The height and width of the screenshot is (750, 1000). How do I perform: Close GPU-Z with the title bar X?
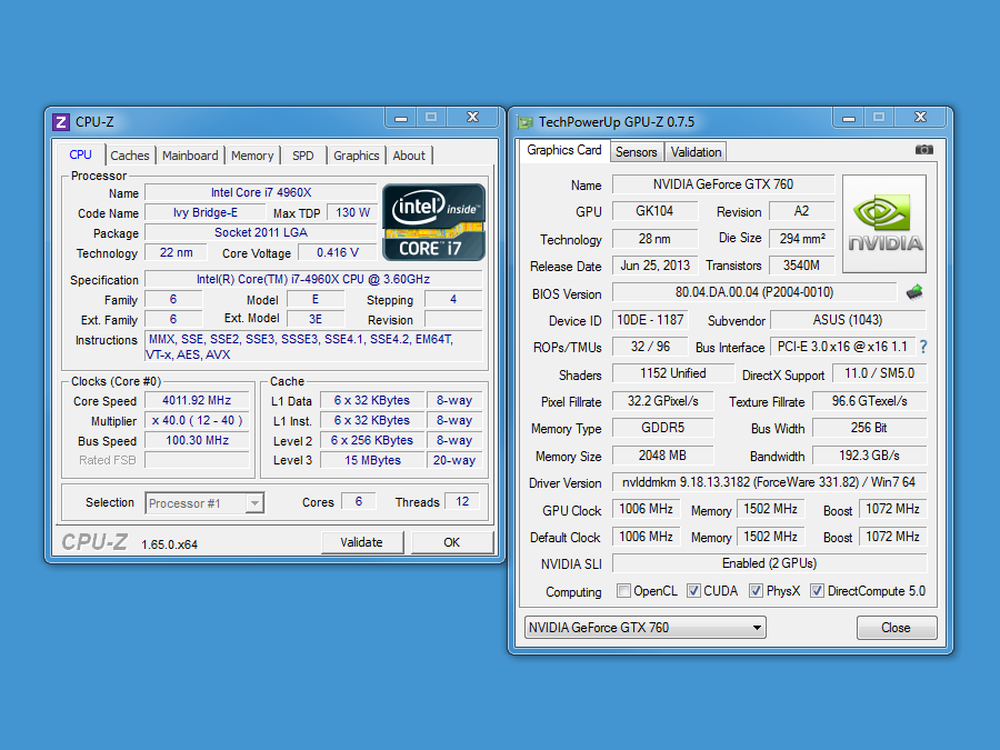[920, 117]
